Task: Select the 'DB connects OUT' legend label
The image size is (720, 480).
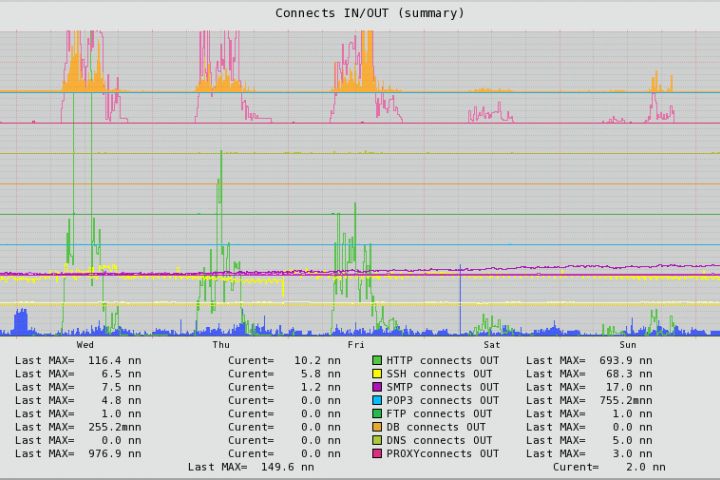Action: 436,427
